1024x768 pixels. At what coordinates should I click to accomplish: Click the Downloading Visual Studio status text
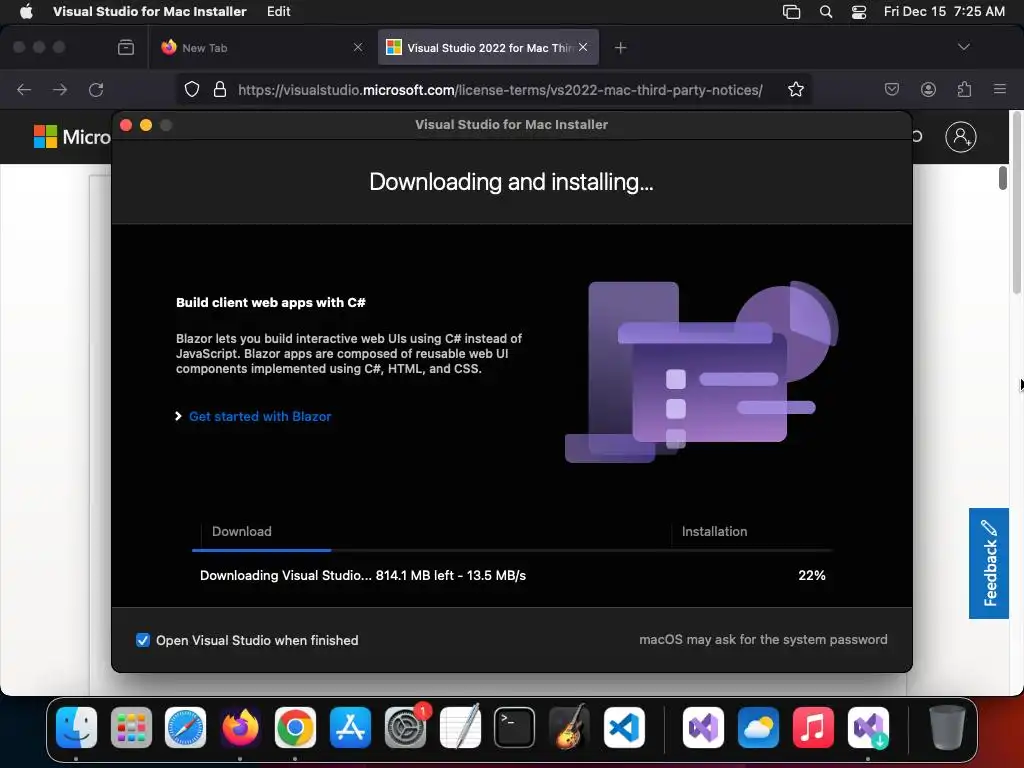click(362, 575)
